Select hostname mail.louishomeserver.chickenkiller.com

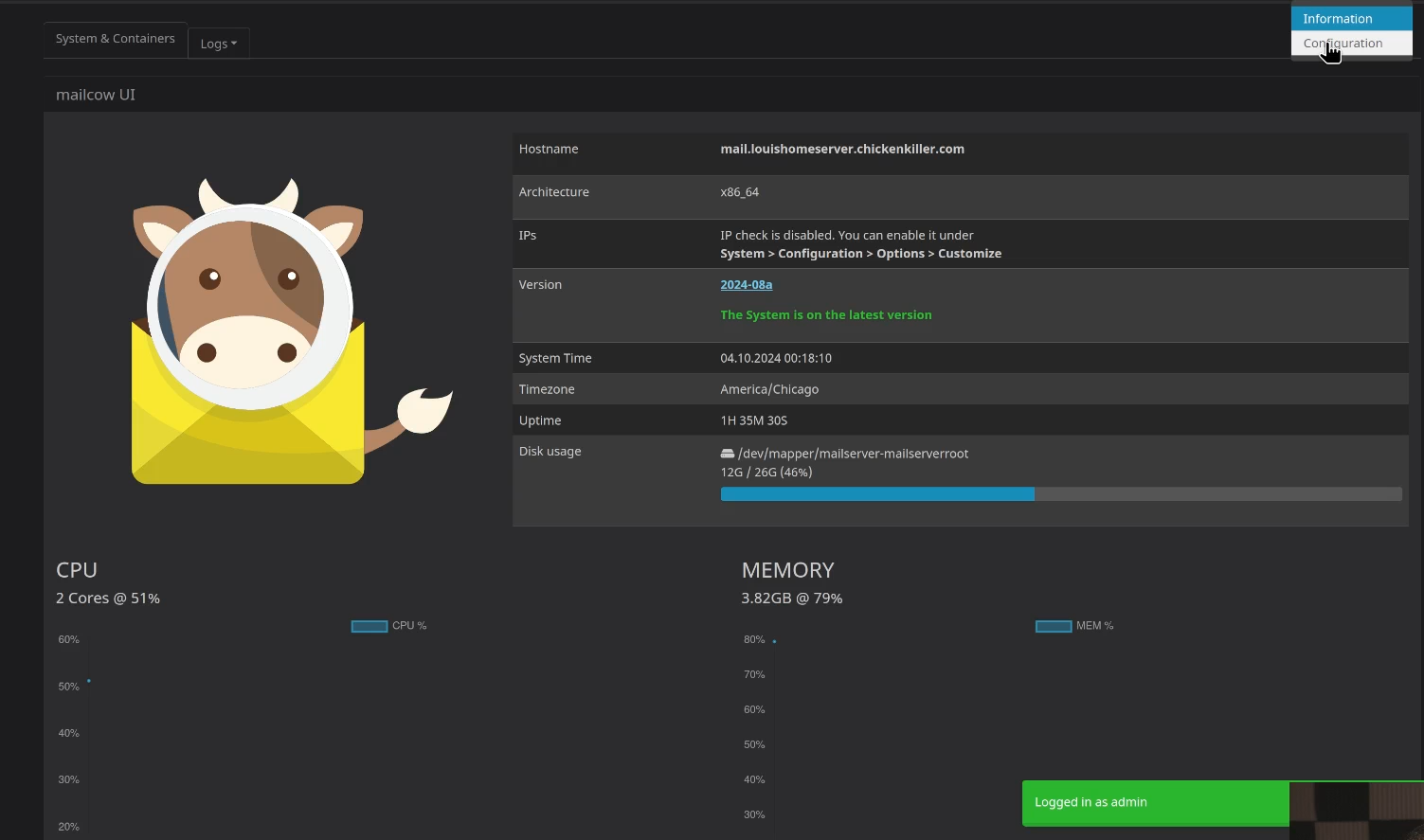842,150
